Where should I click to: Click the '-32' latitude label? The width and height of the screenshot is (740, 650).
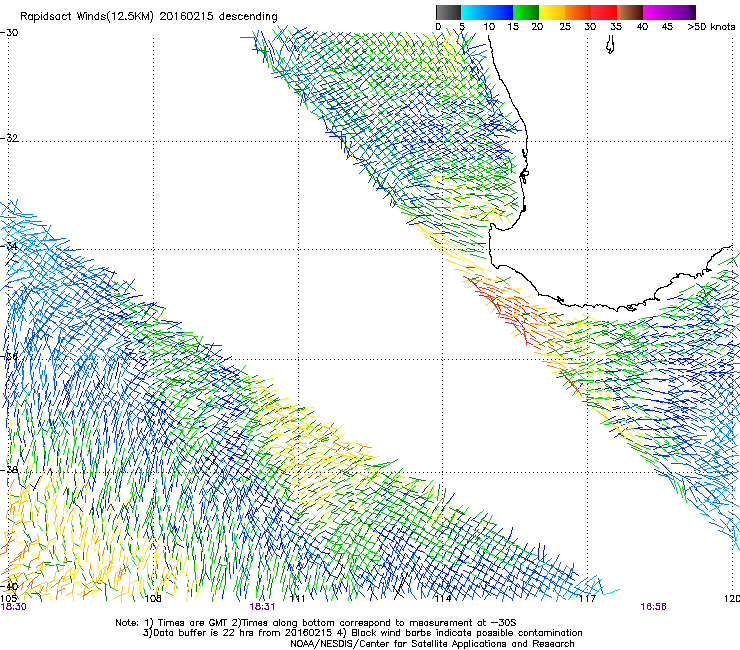point(9,138)
